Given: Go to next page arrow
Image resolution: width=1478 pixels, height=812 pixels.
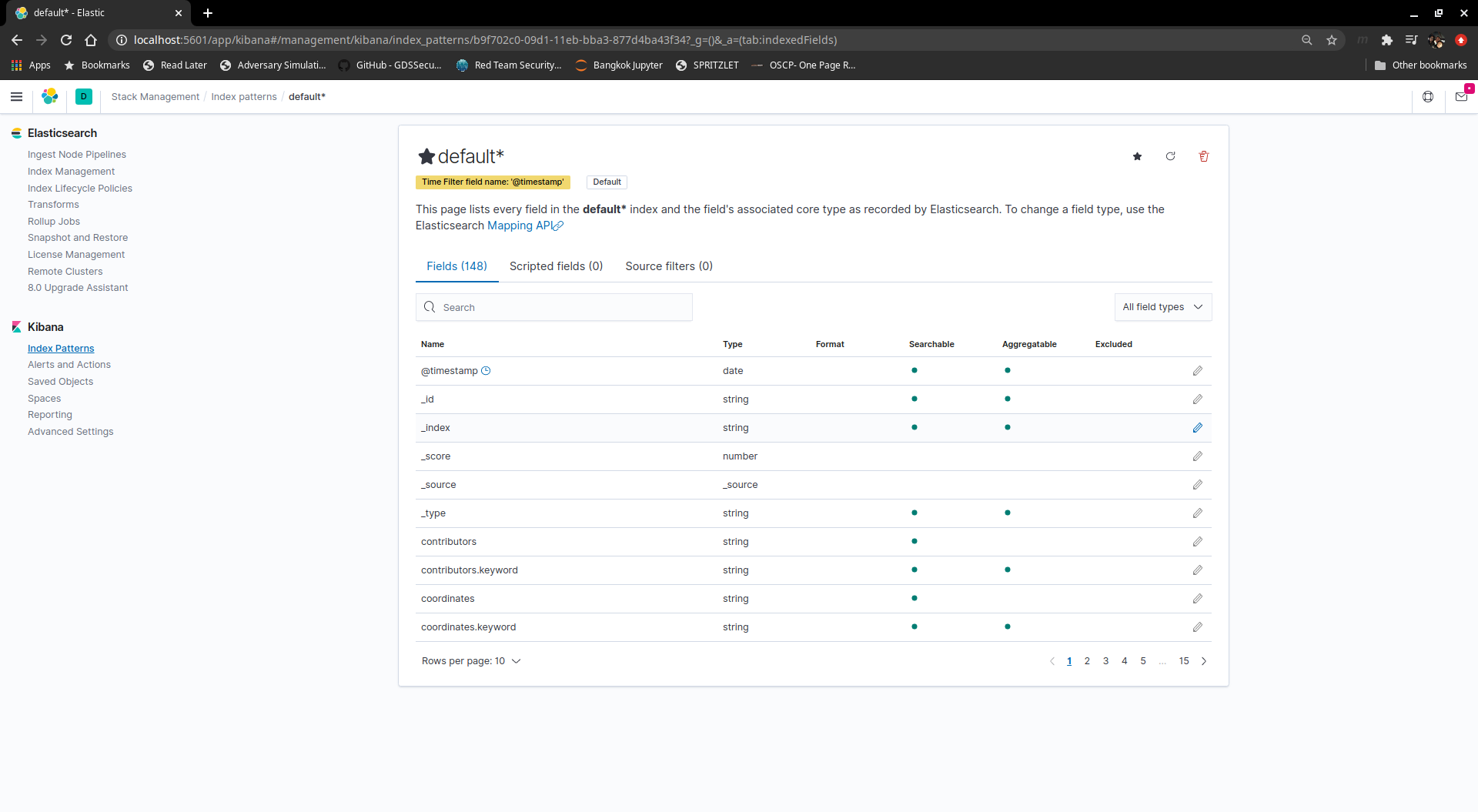Looking at the screenshot, I should [1204, 661].
